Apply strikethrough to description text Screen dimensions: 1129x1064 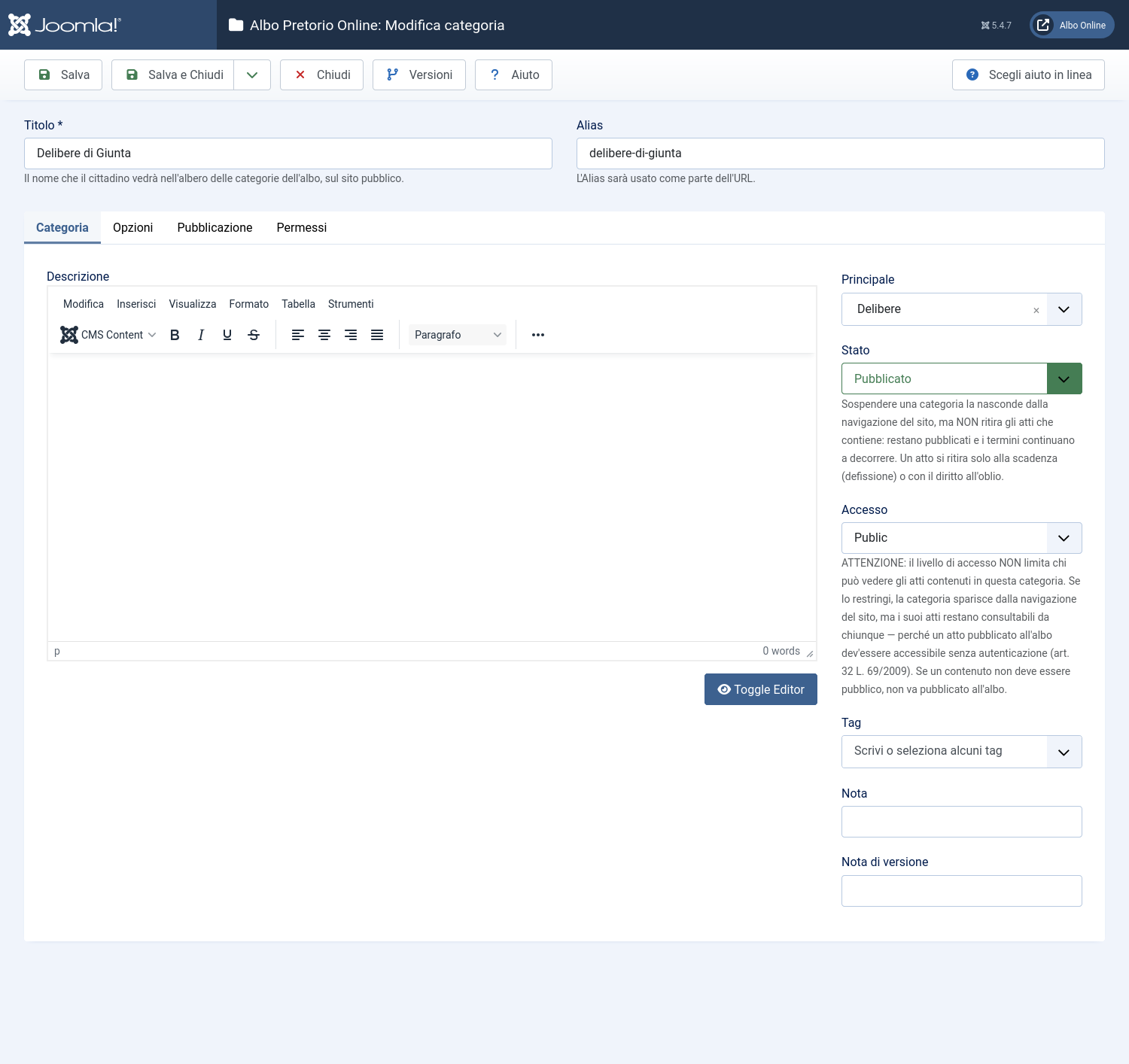click(x=254, y=335)
